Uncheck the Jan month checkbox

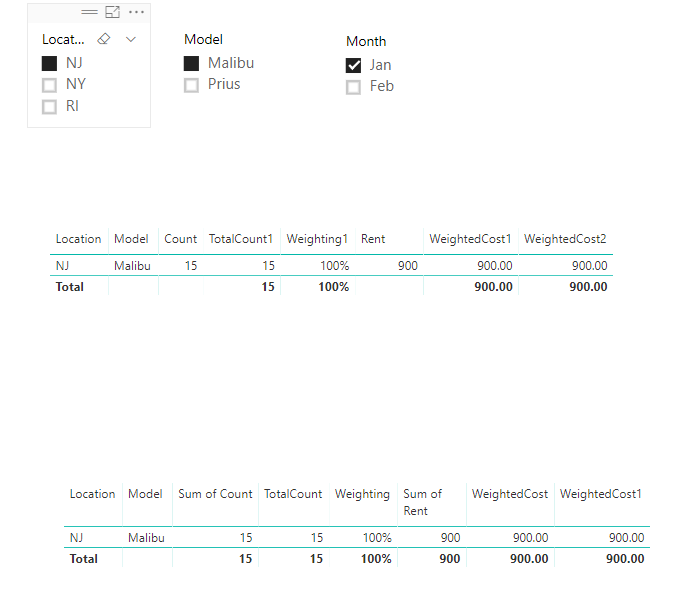[x=353, y=66]
